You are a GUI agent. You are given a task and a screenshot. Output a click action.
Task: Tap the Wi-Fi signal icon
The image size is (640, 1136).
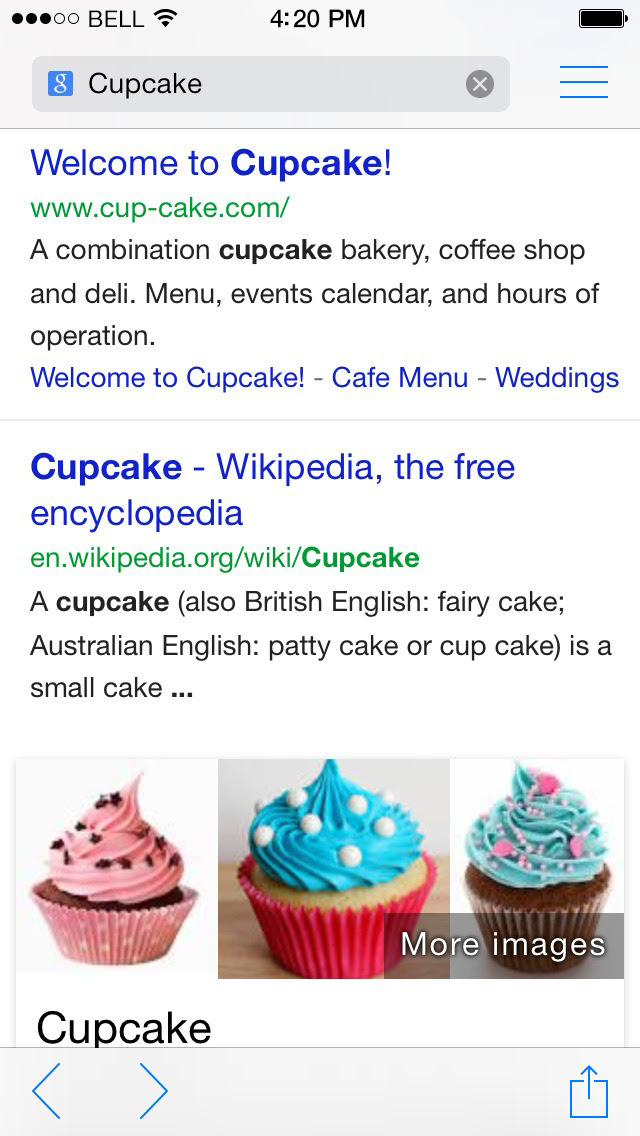click(166, 19)
